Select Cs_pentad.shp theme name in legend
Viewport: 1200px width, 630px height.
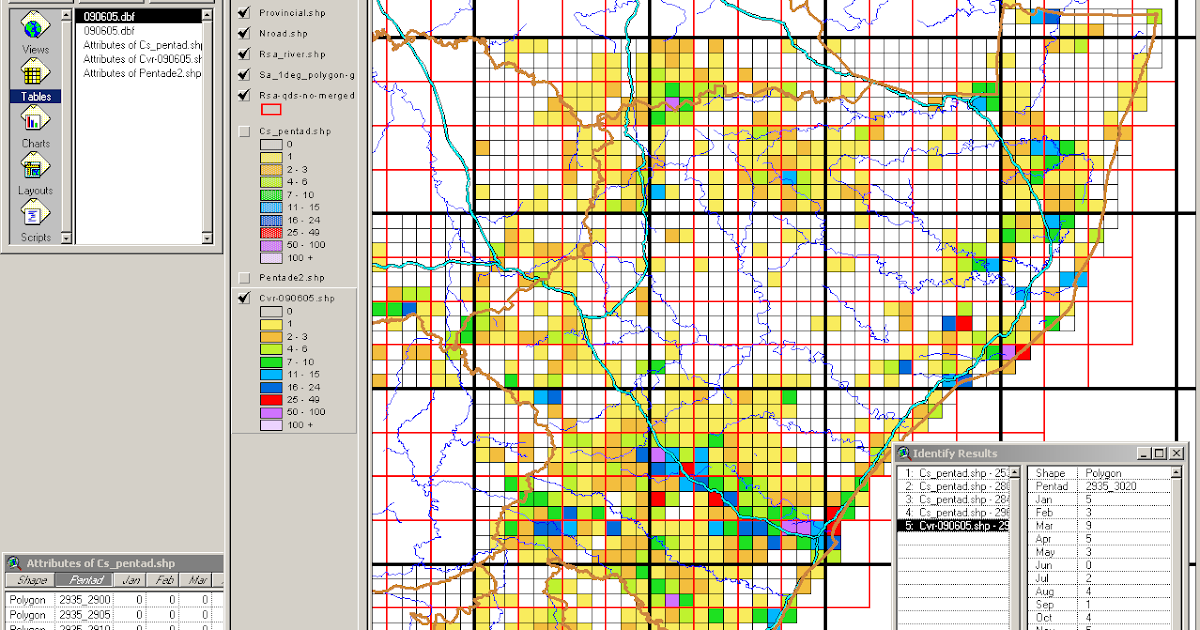point(295,131)
